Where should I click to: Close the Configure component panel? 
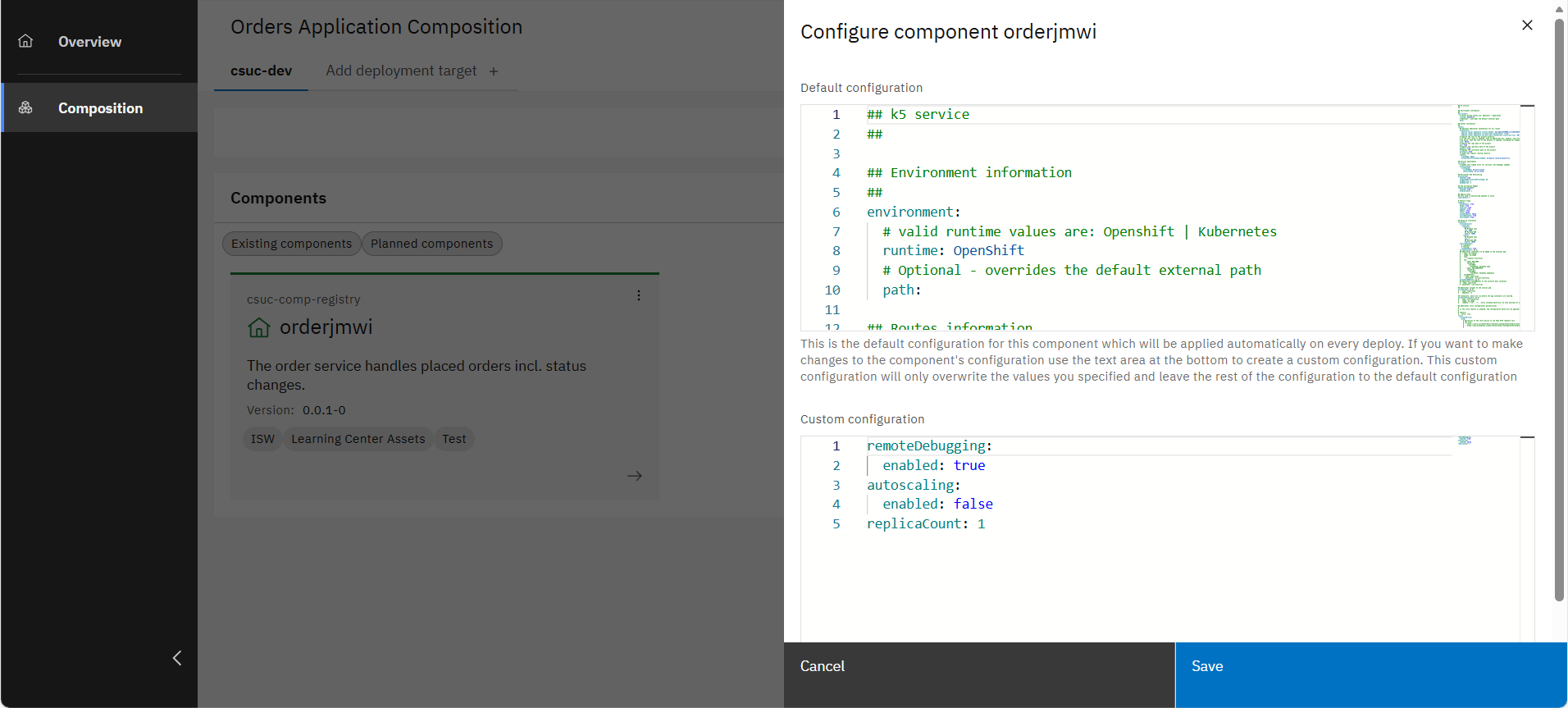coord(1527,25)
